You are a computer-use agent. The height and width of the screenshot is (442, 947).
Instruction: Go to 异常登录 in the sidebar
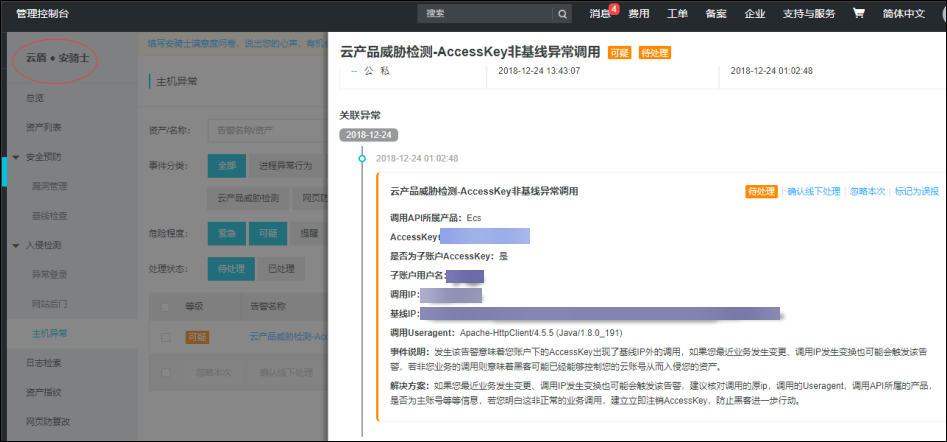[x=50, y=273]
